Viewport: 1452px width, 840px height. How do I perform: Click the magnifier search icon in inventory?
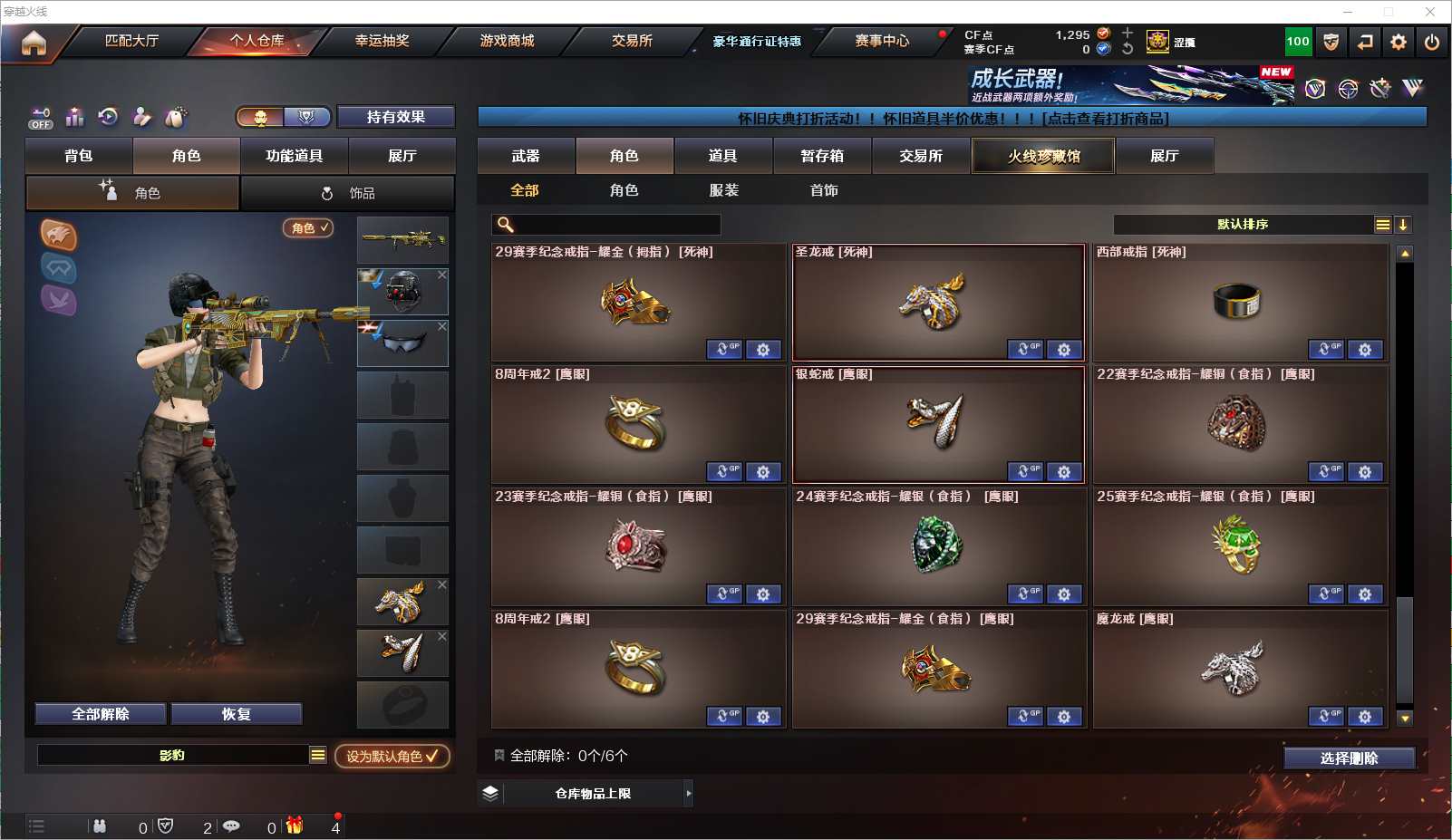[506, 225]
